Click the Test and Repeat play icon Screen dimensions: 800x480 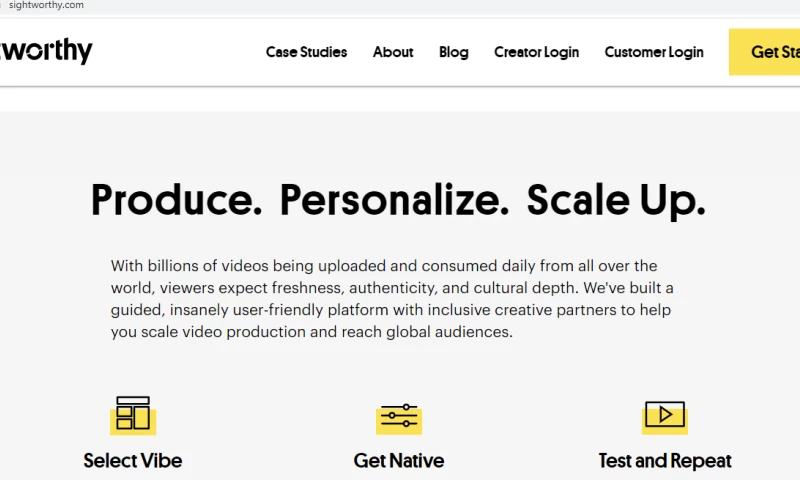pyautogui.click(x=664, y=414)
